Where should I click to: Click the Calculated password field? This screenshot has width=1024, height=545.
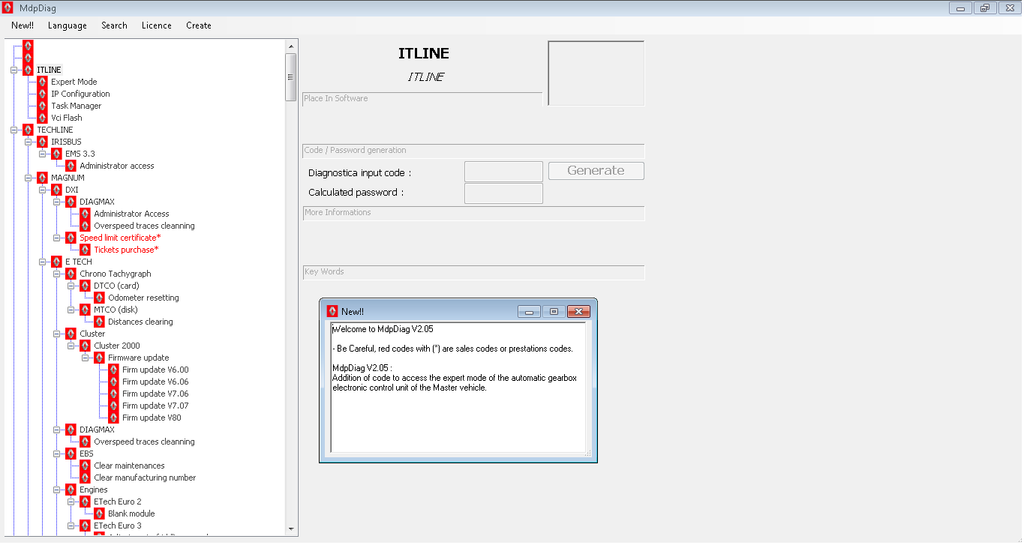(503, 193)
